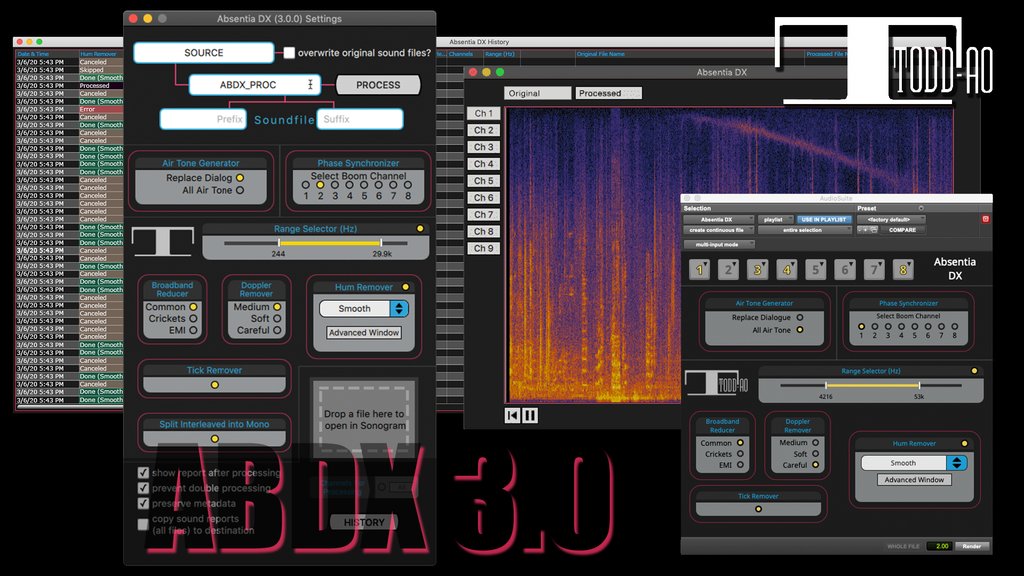
Task: Select Ch 4 in sonogram channel list
Action: (483, 164)
